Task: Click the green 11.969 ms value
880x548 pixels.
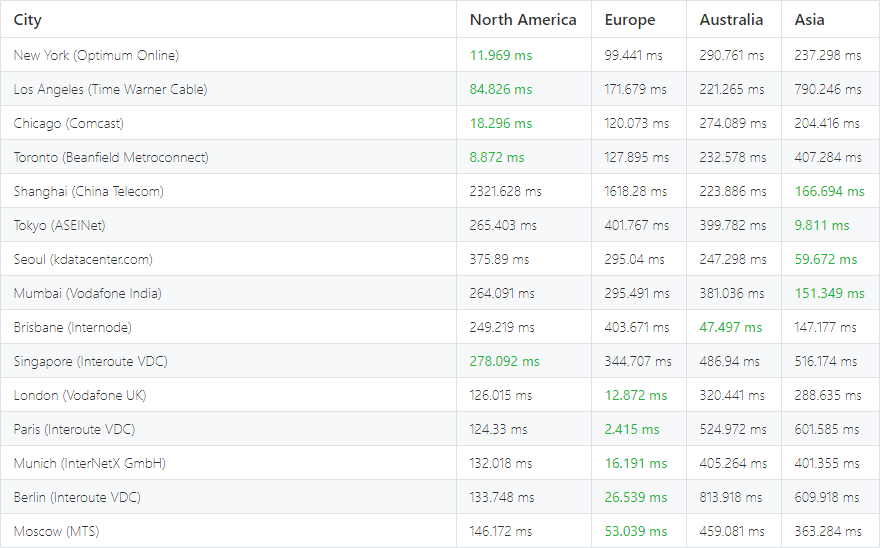Action: click(x=501, y=55)
